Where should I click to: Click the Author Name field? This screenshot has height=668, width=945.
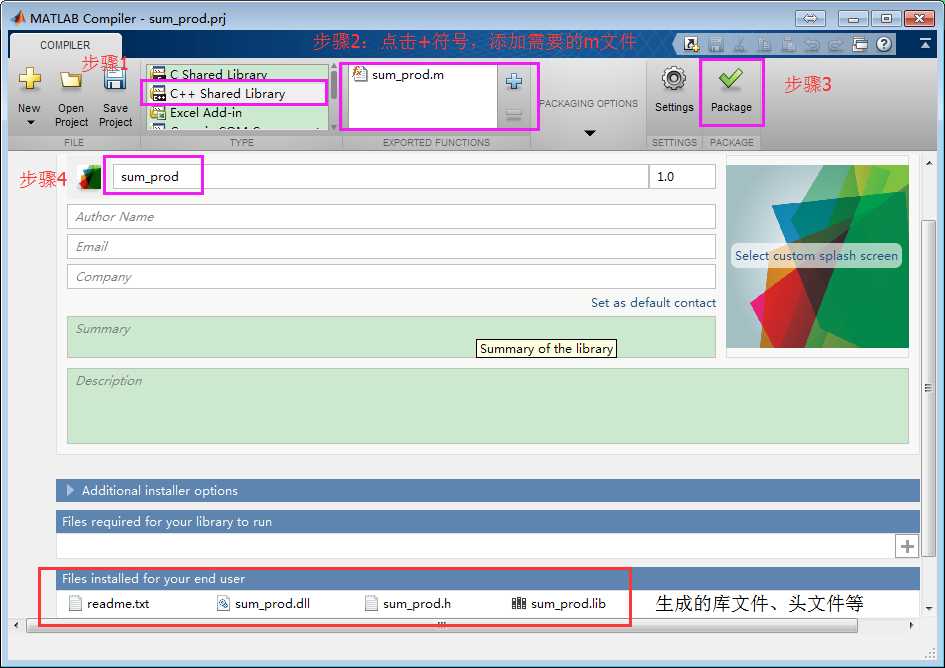(391, 216)
